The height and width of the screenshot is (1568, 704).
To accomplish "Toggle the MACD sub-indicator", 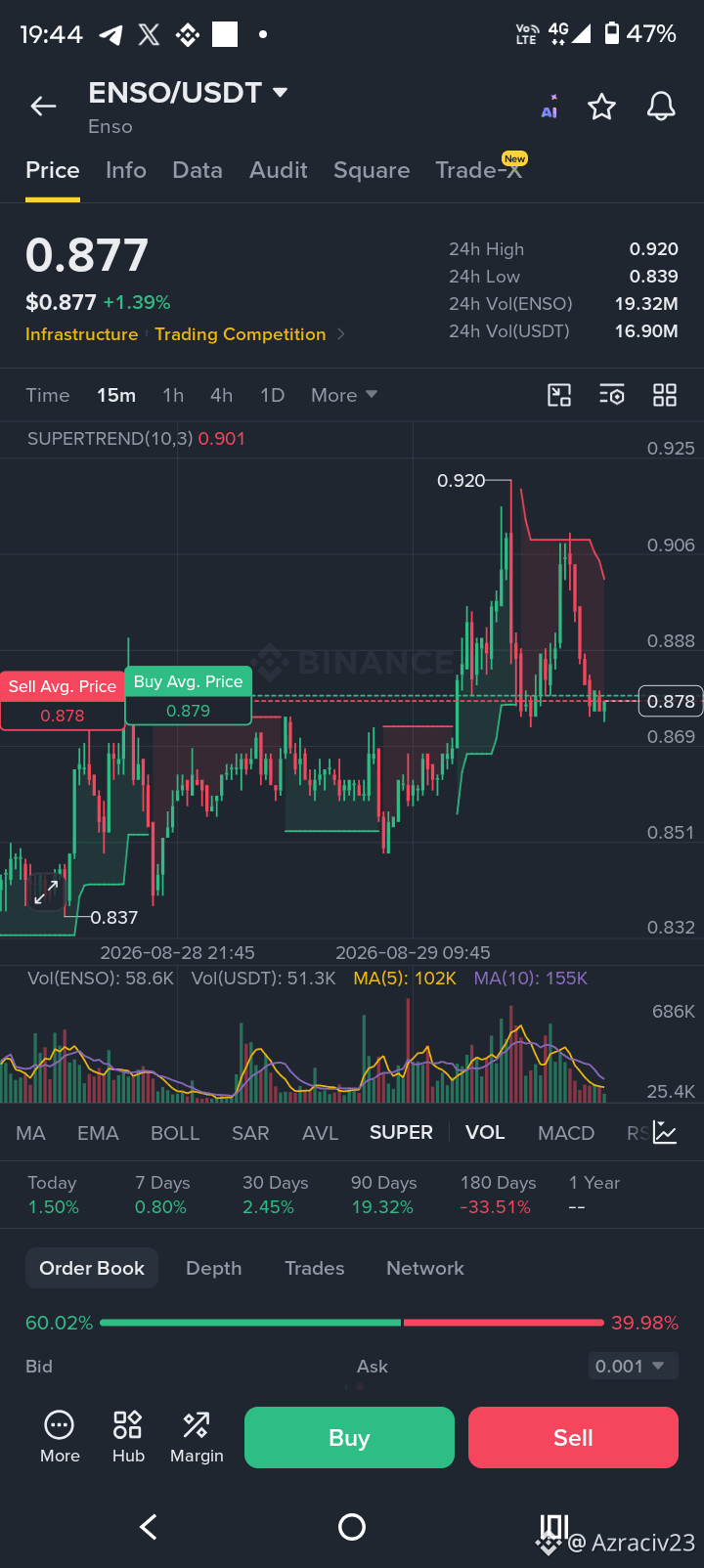I will click(566, 1133).
